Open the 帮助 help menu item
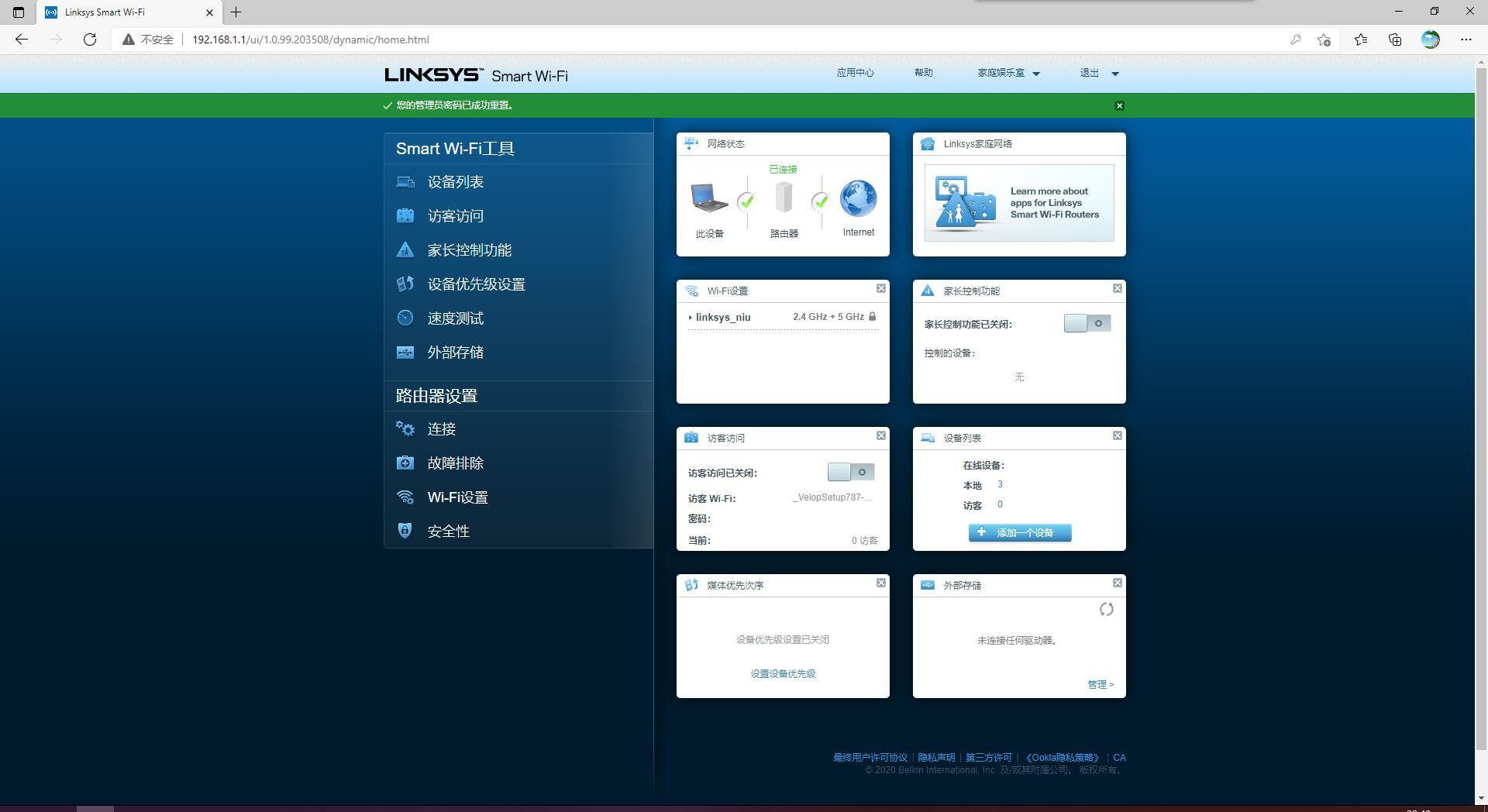 [923, 73]
